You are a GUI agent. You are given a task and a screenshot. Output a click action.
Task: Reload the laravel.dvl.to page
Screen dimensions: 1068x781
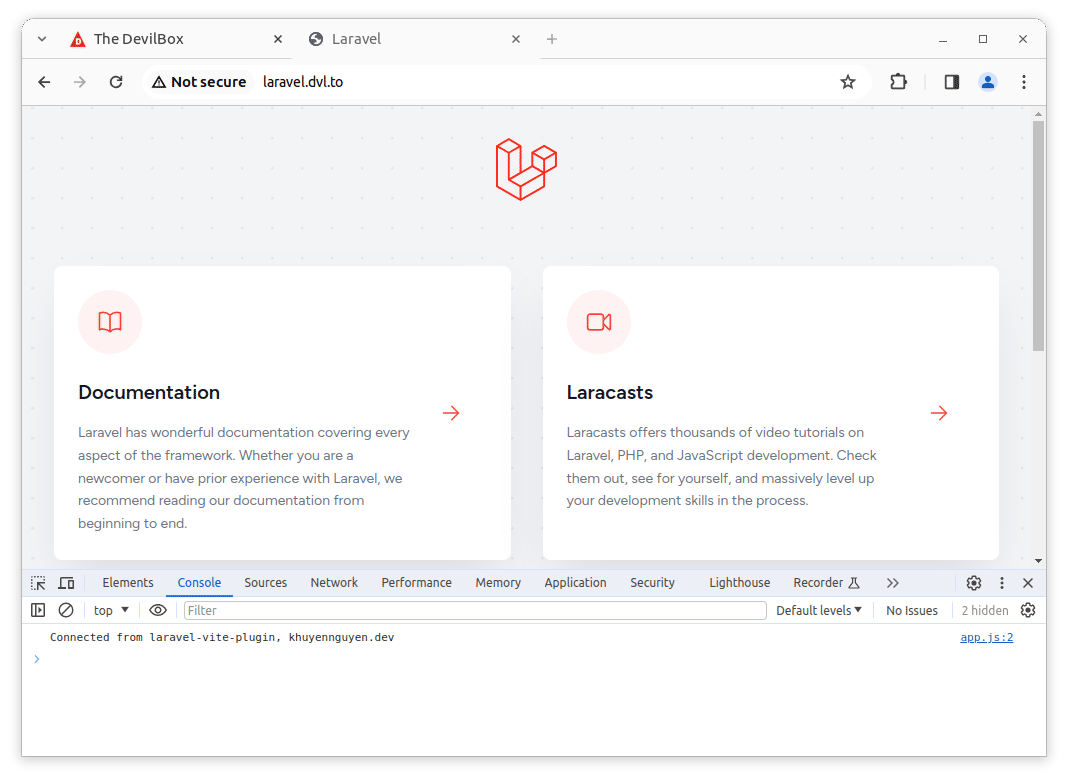coord(116,82)
